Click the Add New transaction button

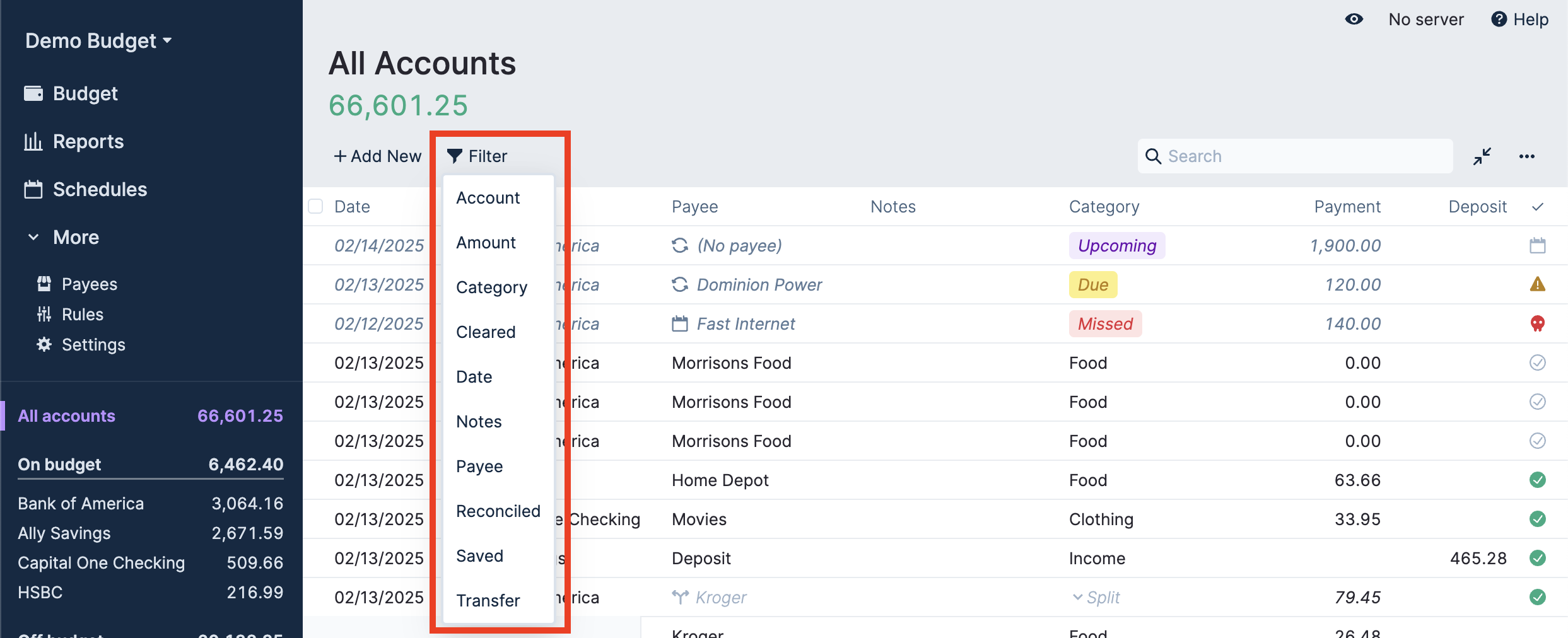tap(377, 156)
